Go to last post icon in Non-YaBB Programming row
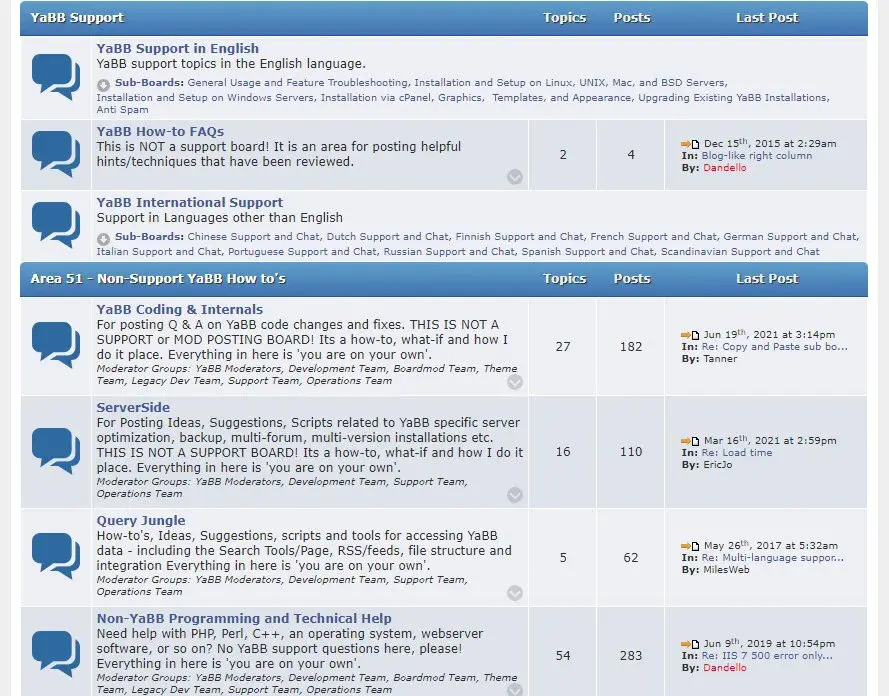The width and height of the screenshot is (889, 696). click(x=690, y=644)
